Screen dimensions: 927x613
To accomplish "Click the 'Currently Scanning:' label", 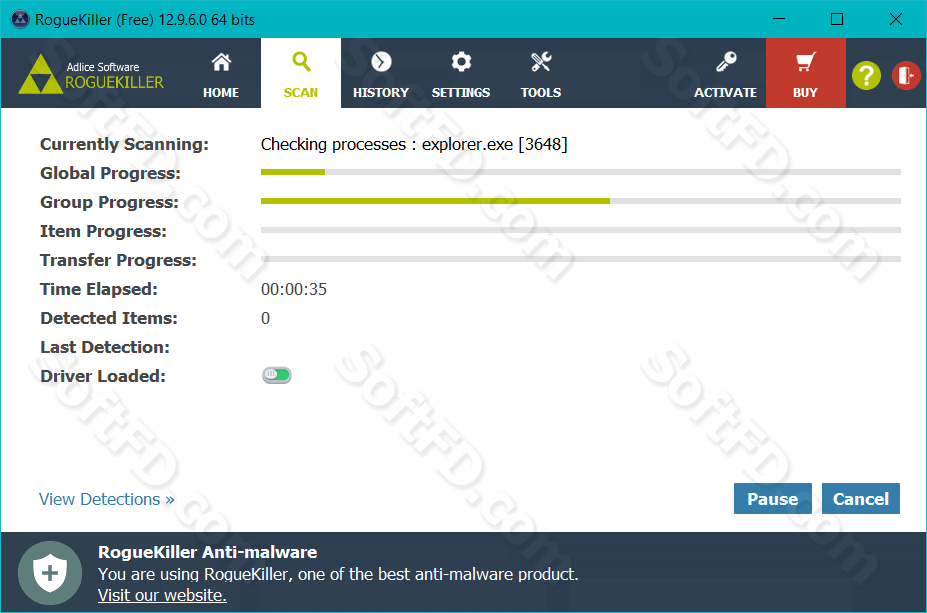I will (x=124, y=144).
